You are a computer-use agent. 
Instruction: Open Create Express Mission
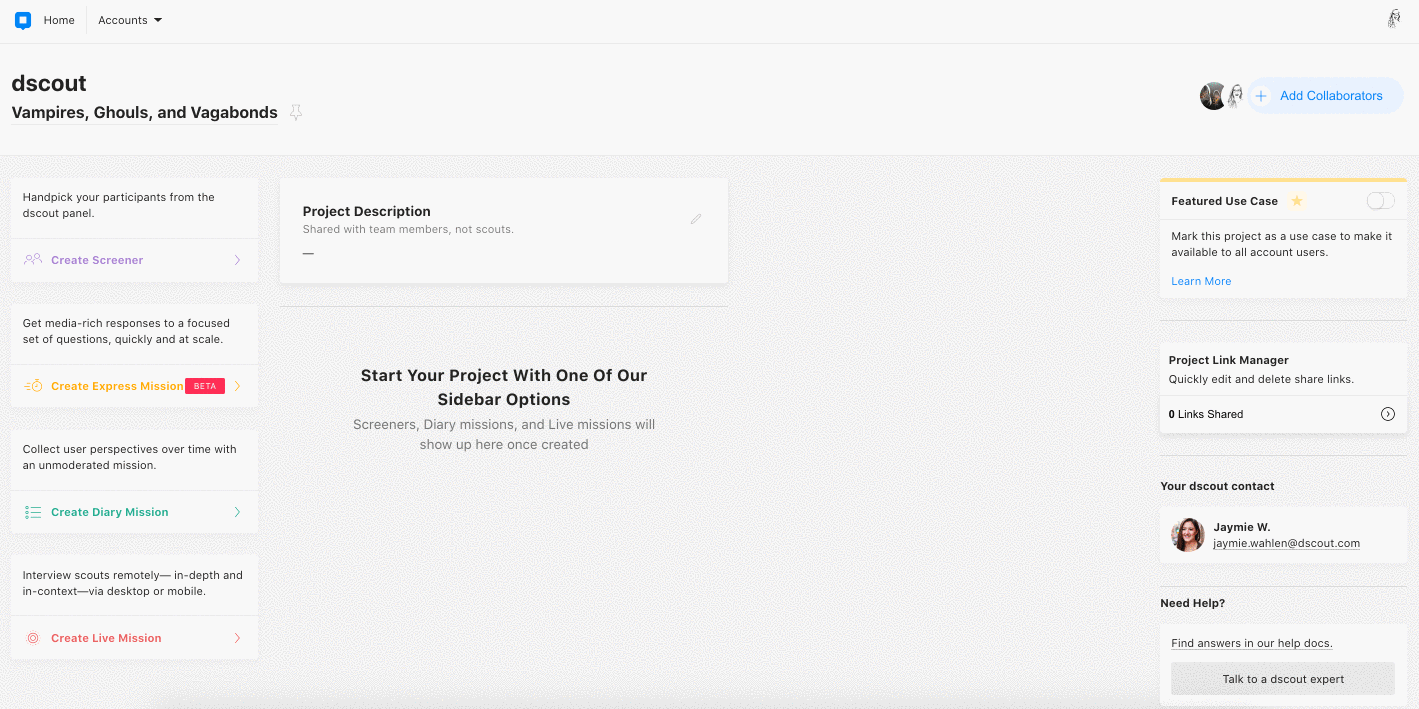pos(117,386)
